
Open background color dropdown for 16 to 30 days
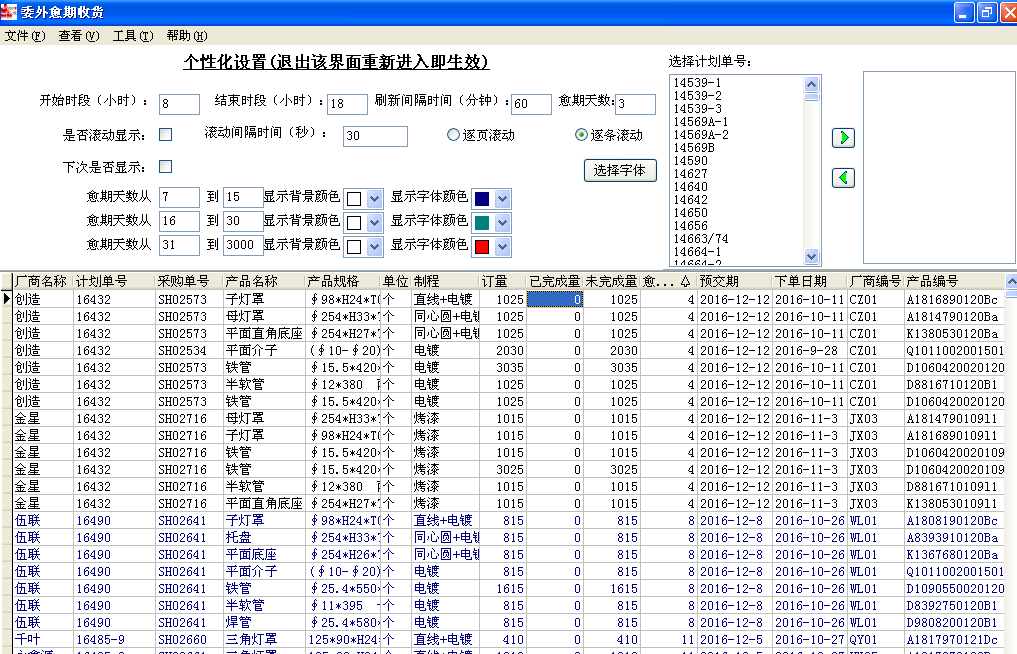click(x=374, y=223)
